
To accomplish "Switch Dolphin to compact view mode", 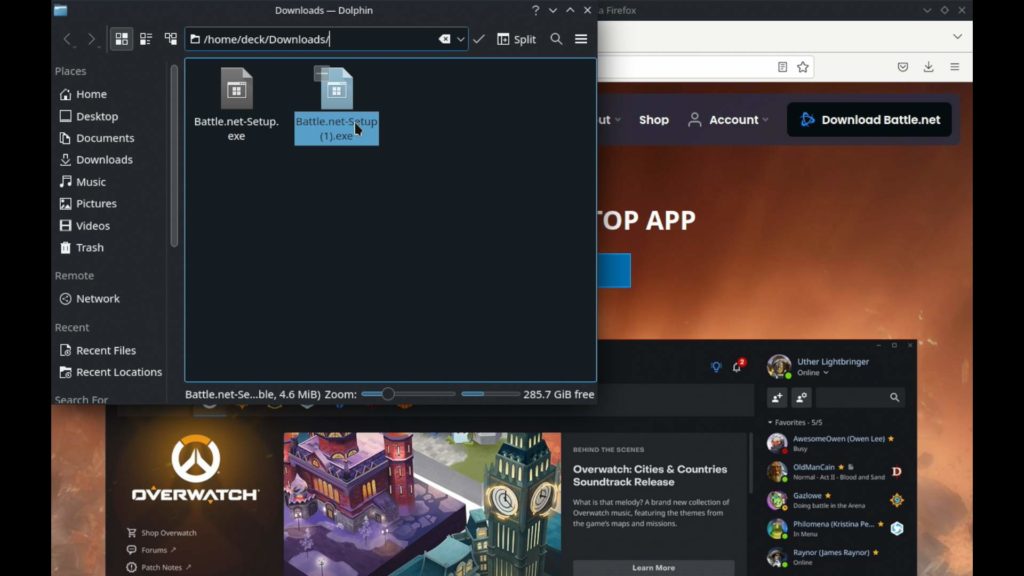I will point(146,39).
